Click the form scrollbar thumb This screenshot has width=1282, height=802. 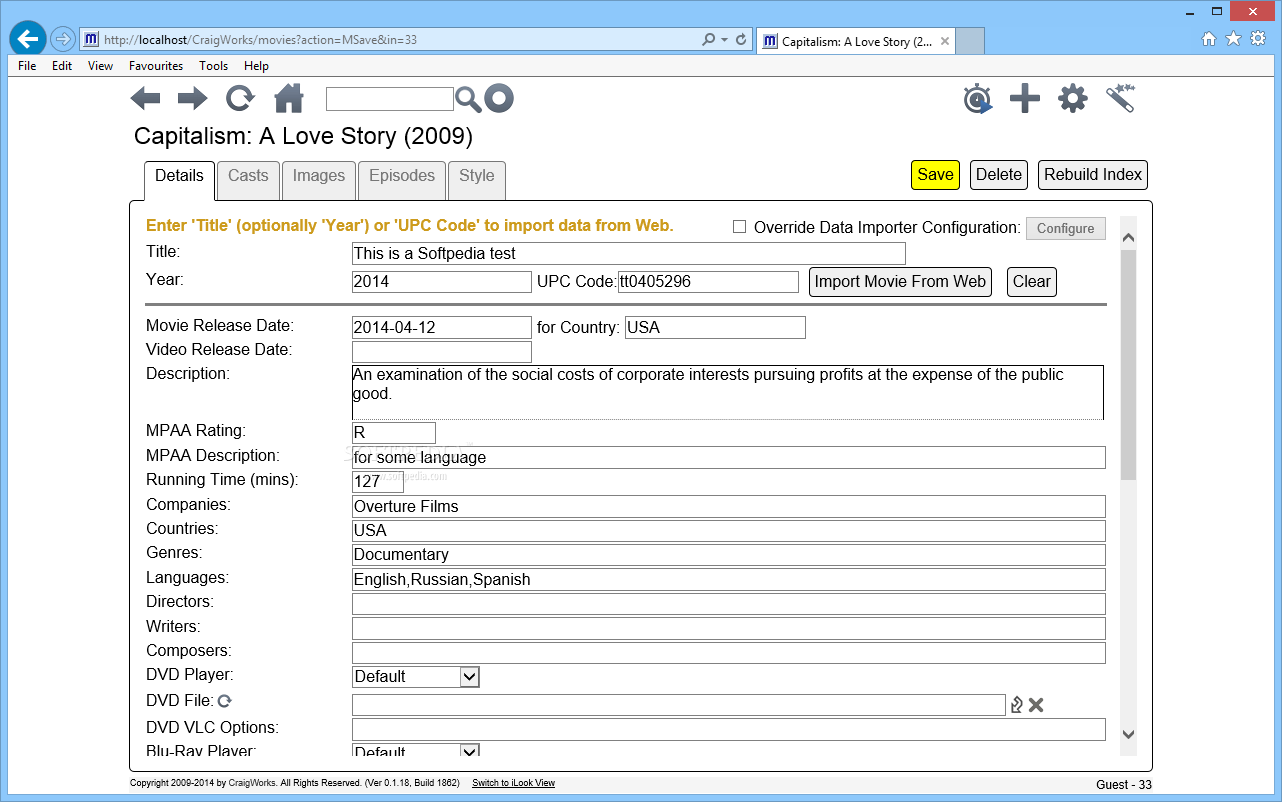pyautogui.click(x=1128, y=365)
